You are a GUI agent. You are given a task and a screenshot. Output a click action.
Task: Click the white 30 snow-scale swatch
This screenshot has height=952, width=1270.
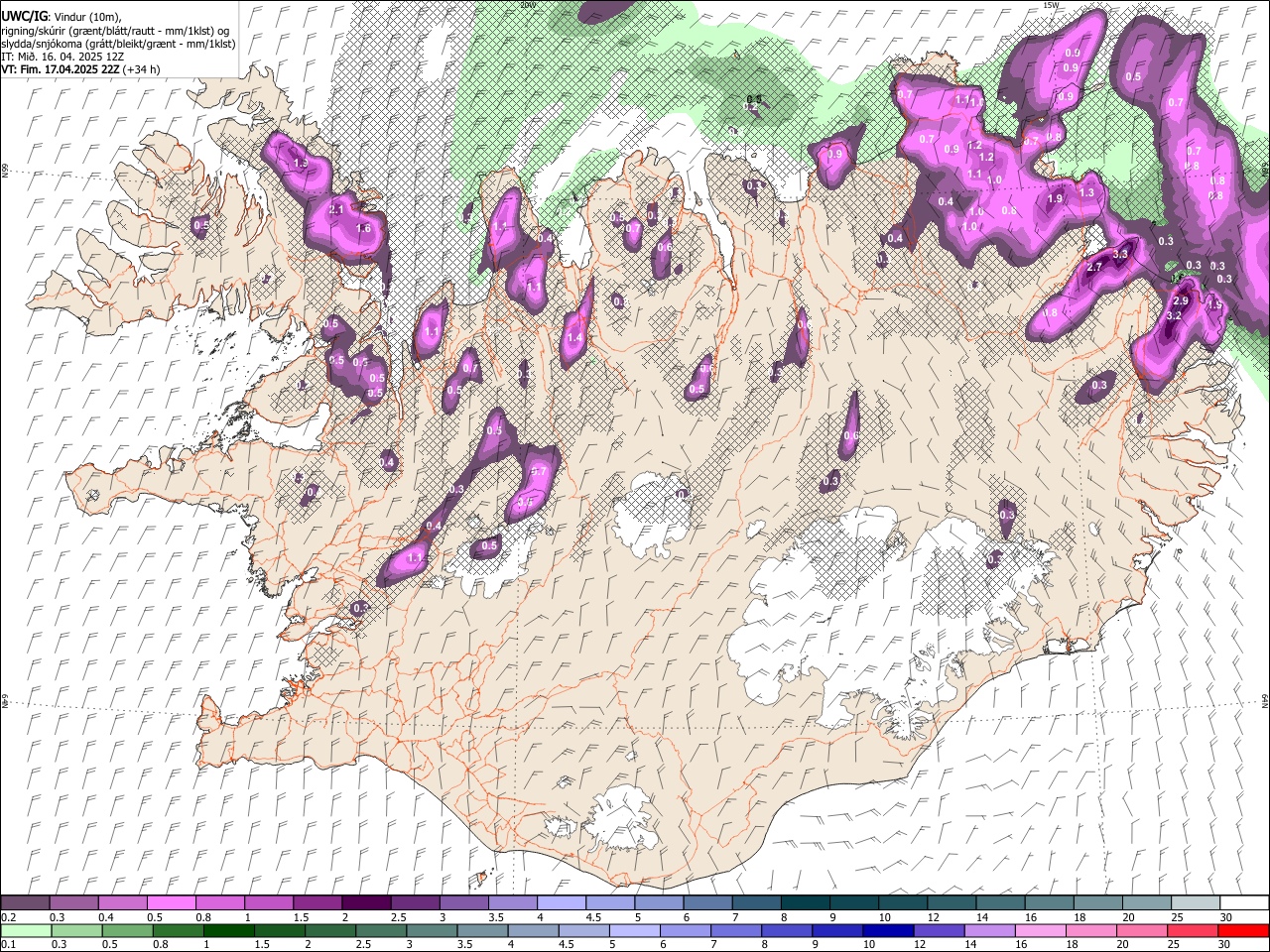[1243, 903]
